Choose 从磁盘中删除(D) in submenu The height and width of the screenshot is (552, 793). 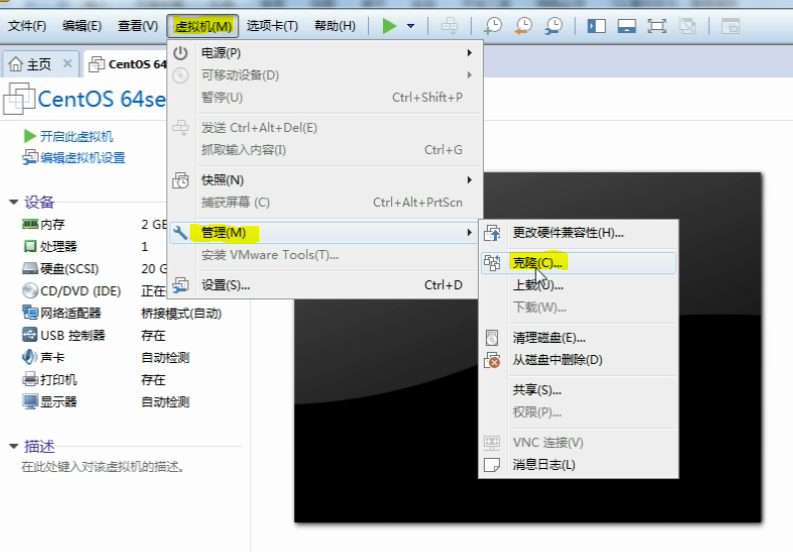(579, 360)
